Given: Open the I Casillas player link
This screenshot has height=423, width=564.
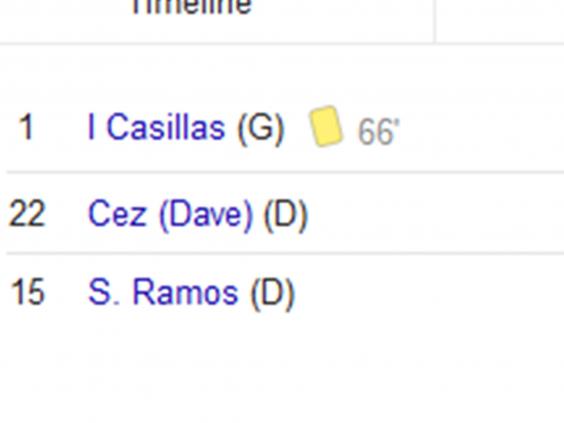Looking at the screenshot, I should [156, 127].
